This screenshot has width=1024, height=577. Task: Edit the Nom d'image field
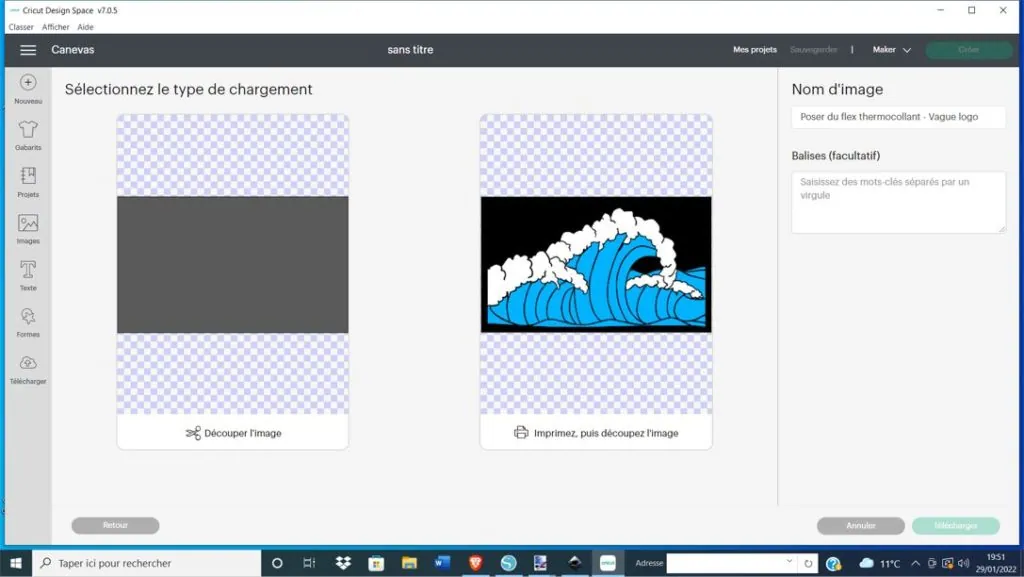point(899,117)
